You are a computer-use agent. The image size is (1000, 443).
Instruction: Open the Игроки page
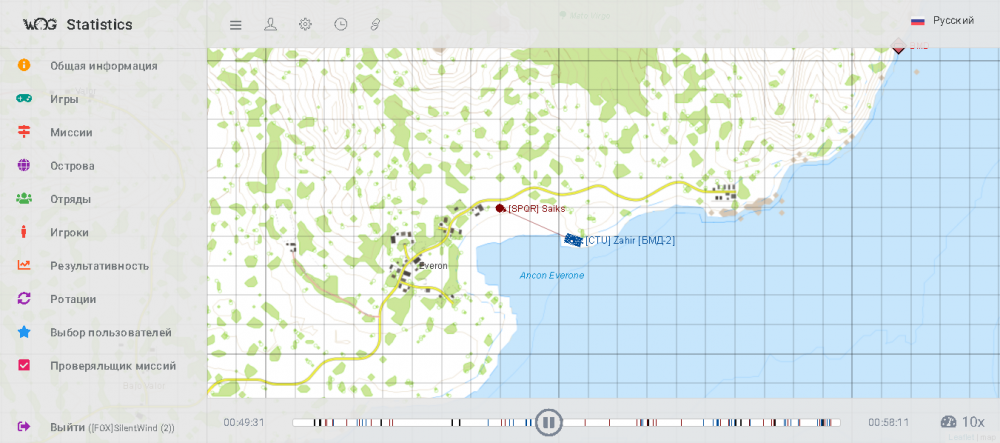pos(69,233)
